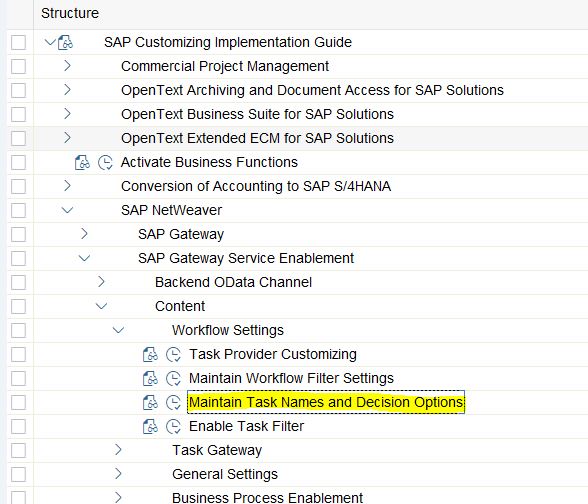Image resolution: width=588 pixels, height=504 pixels.
Task: Select Maintain Task Names and Decision Options
Action: (x=326, y=402)
